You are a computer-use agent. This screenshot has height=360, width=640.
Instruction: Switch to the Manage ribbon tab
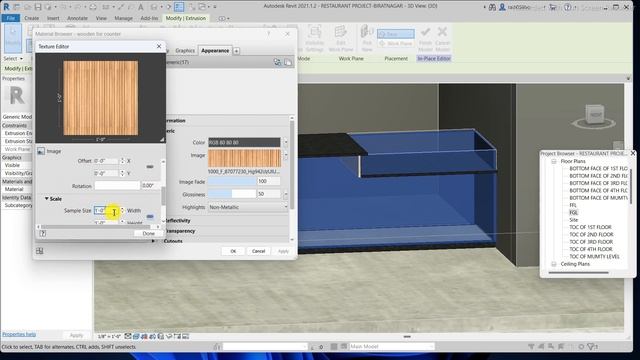123,18
